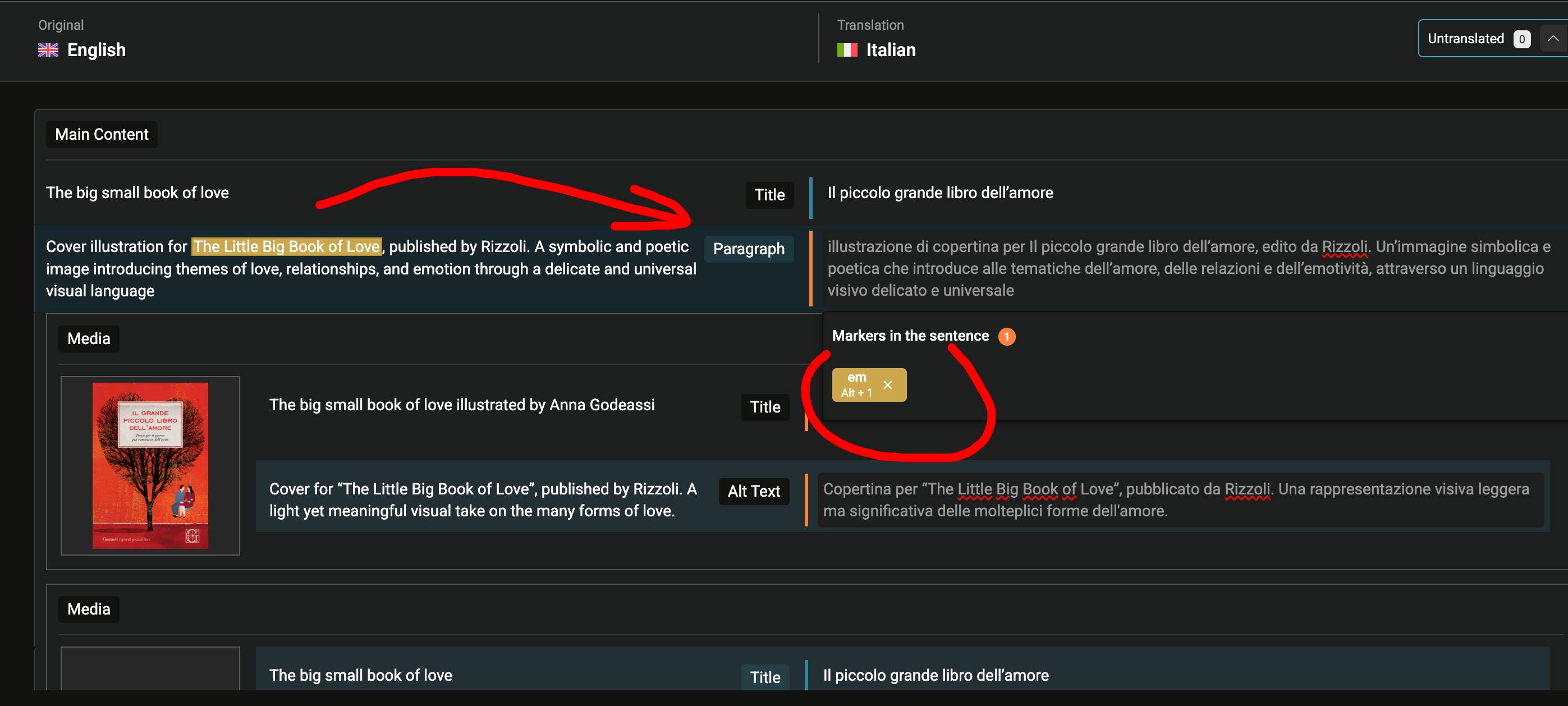This screenshot has width=1568, height=706.
Task: Select the original paragraph 'Cover illustration for'
Action: click(372, 268)
